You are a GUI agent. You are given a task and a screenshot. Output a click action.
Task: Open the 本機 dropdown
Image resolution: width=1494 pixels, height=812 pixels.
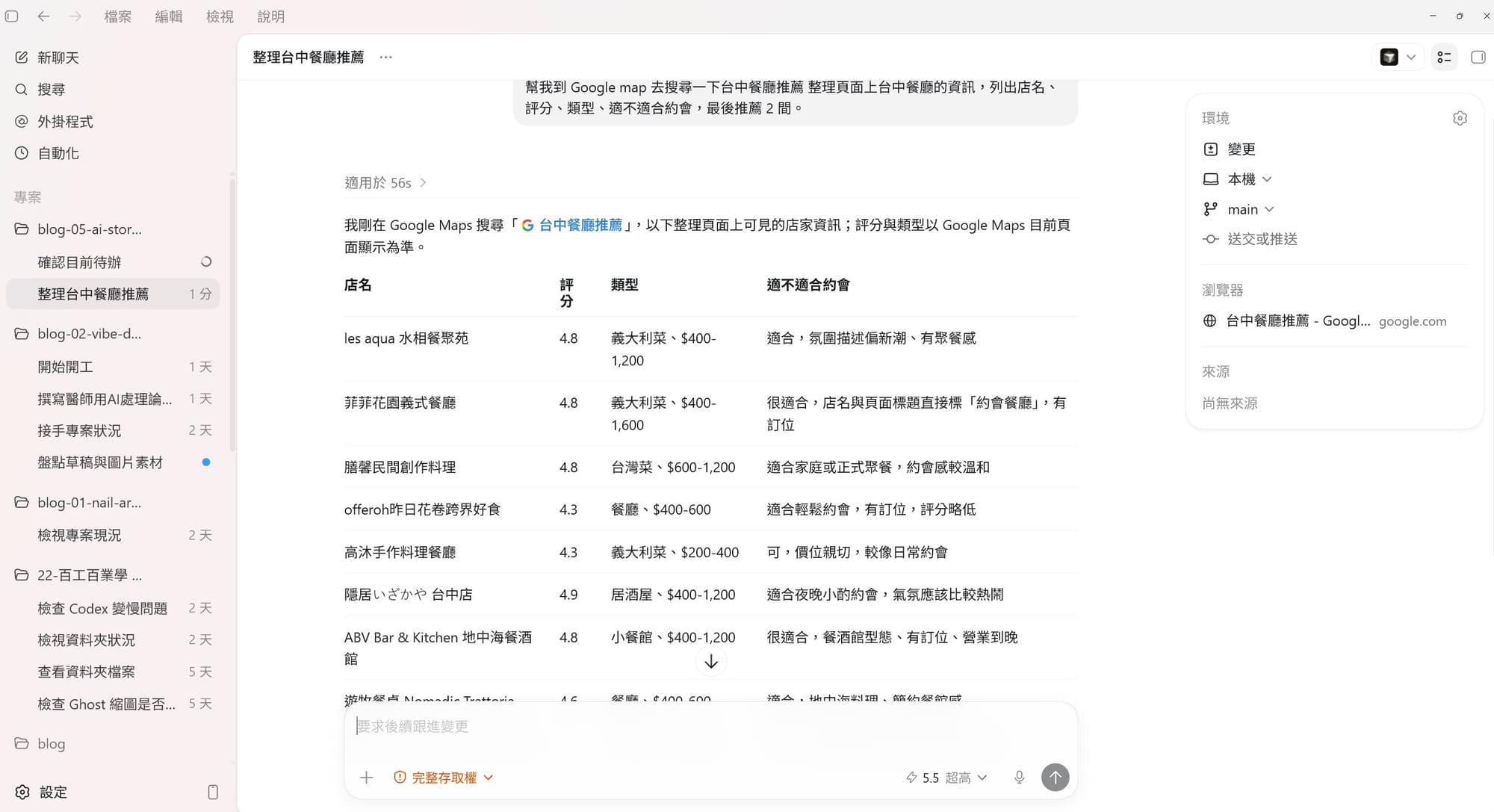pos(1238,179)
